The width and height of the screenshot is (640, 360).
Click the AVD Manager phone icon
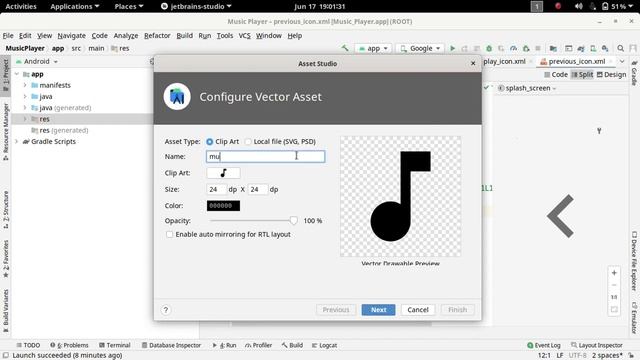pos(593,48)
